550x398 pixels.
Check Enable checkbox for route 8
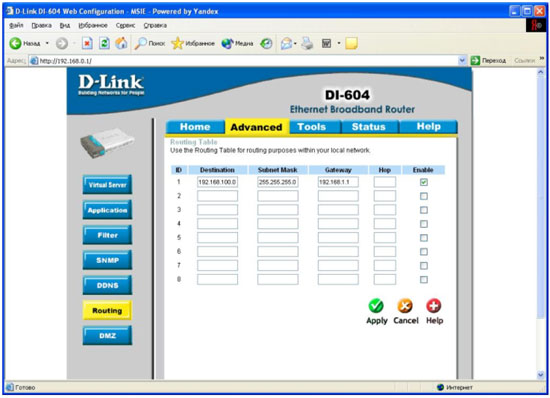coord(424,279)
